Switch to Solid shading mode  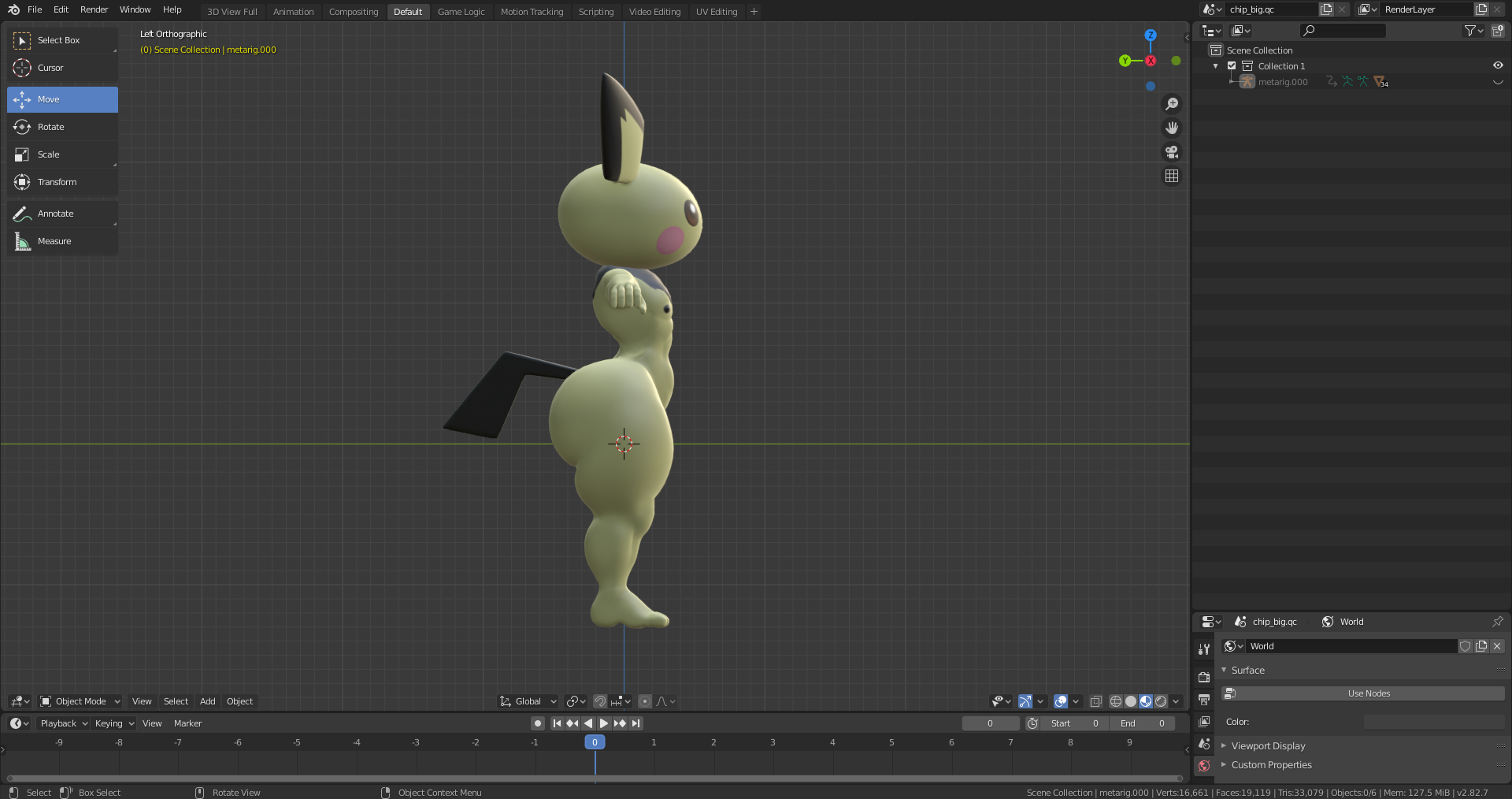point(1131,701)
